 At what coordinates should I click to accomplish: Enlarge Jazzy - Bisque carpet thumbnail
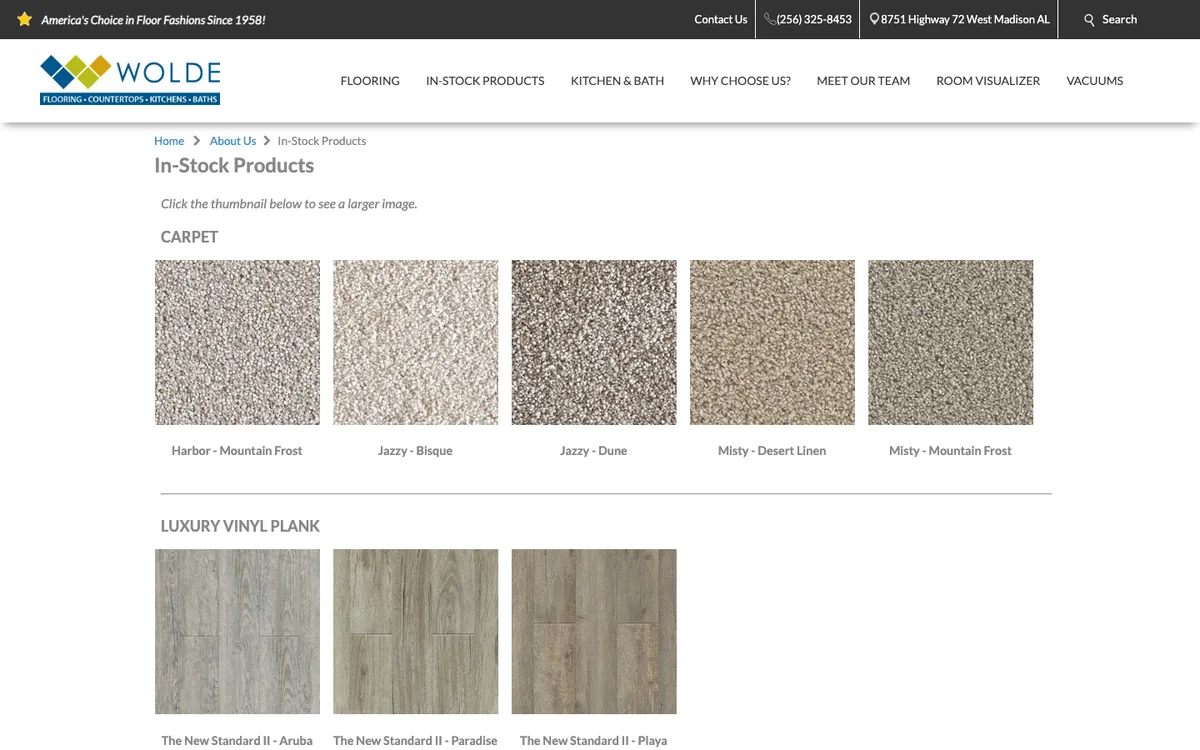415,343
